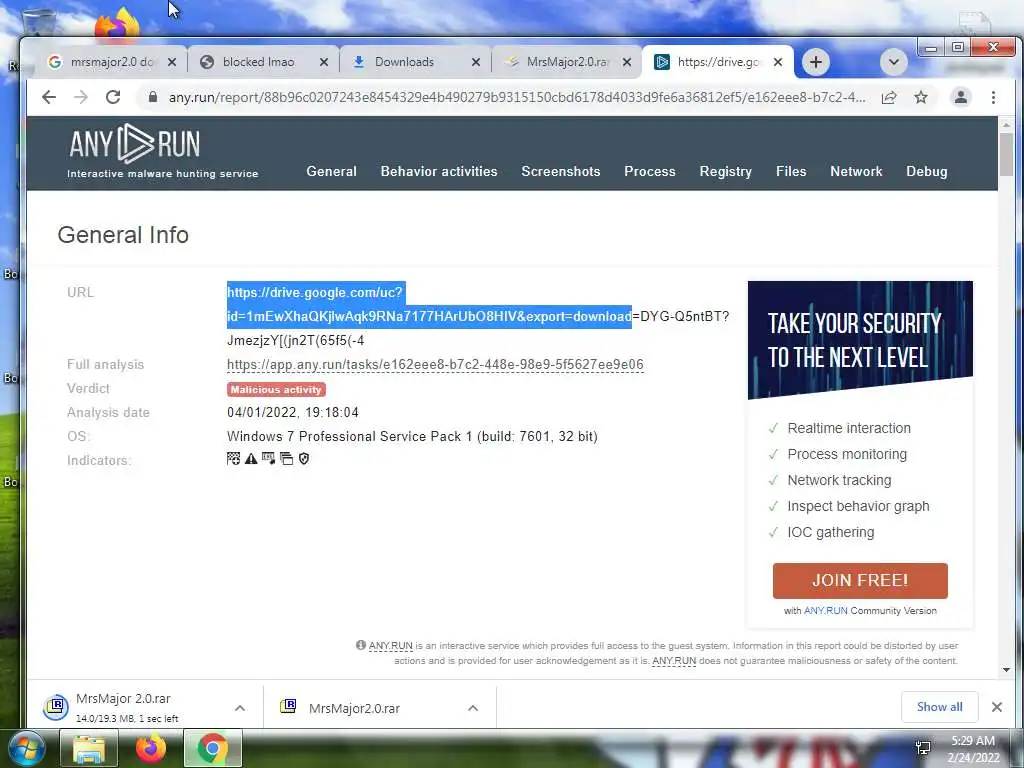Viewport: 1024px width, 768px height.
Task: Open the ANY.RUN Community Version link
Action: 825,611
